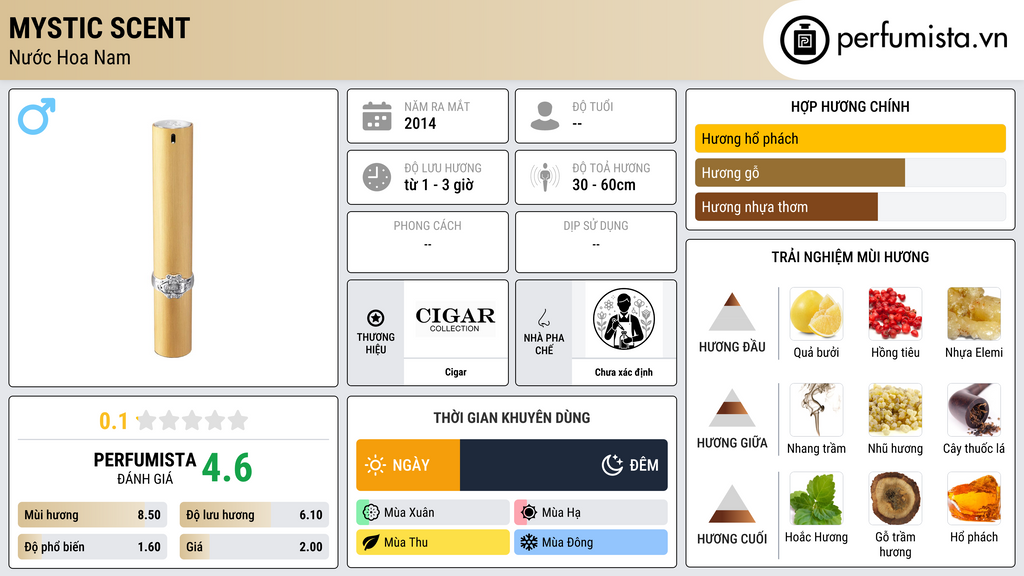Screen dimensions: 1024x576
Task: Click the clock icon beside Độ lưu hương
Action: coord(377,177)
